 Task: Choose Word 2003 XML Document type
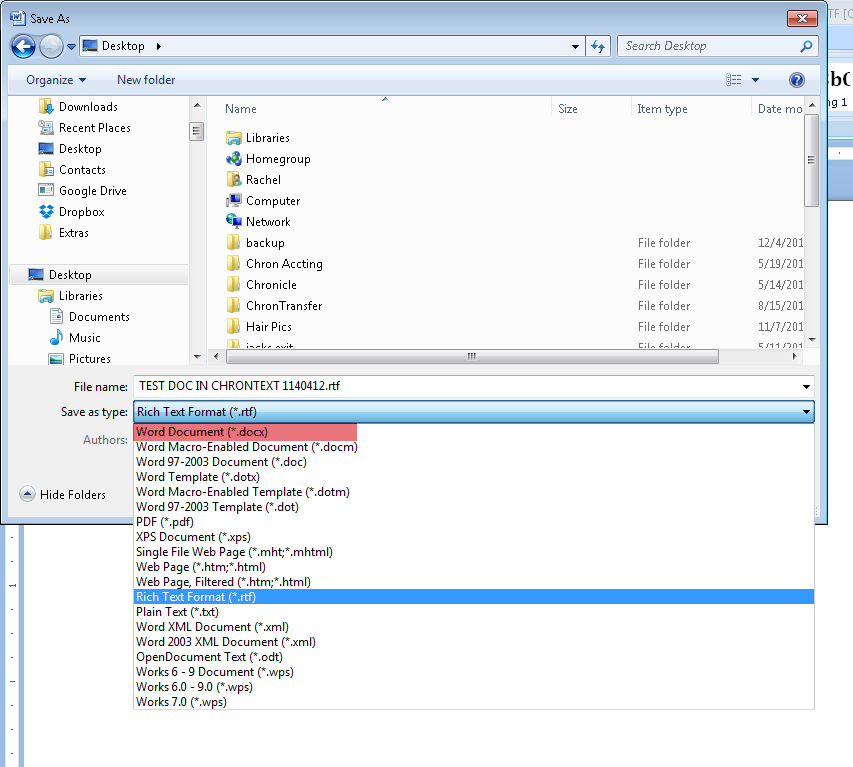click(474, 642)
